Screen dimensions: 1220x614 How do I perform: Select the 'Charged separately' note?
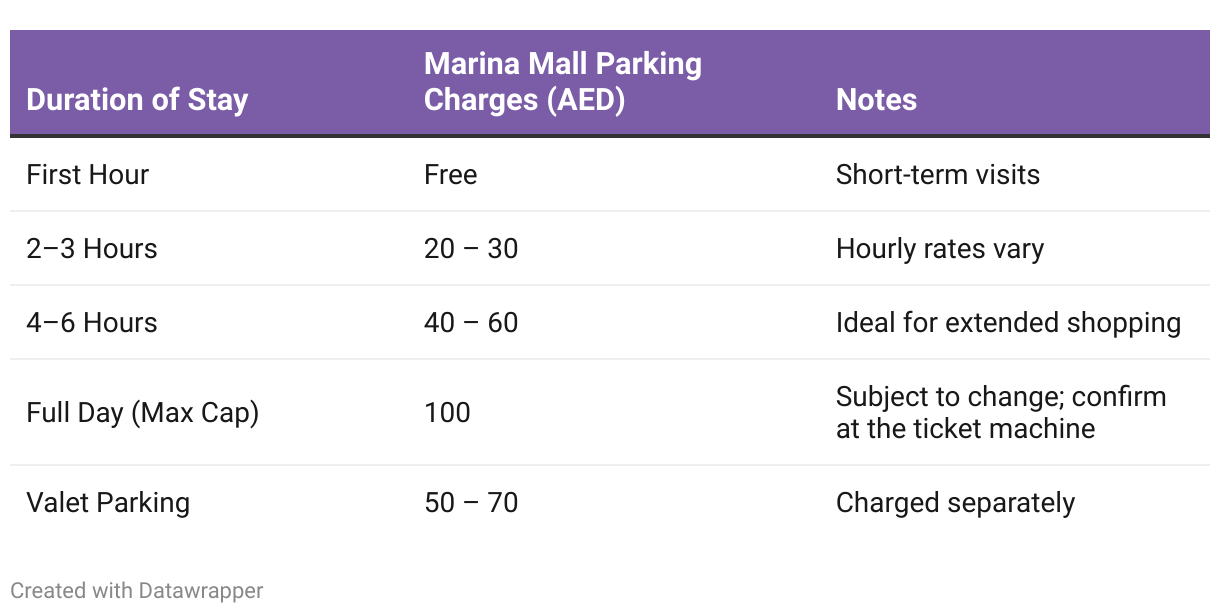[955, 502]
